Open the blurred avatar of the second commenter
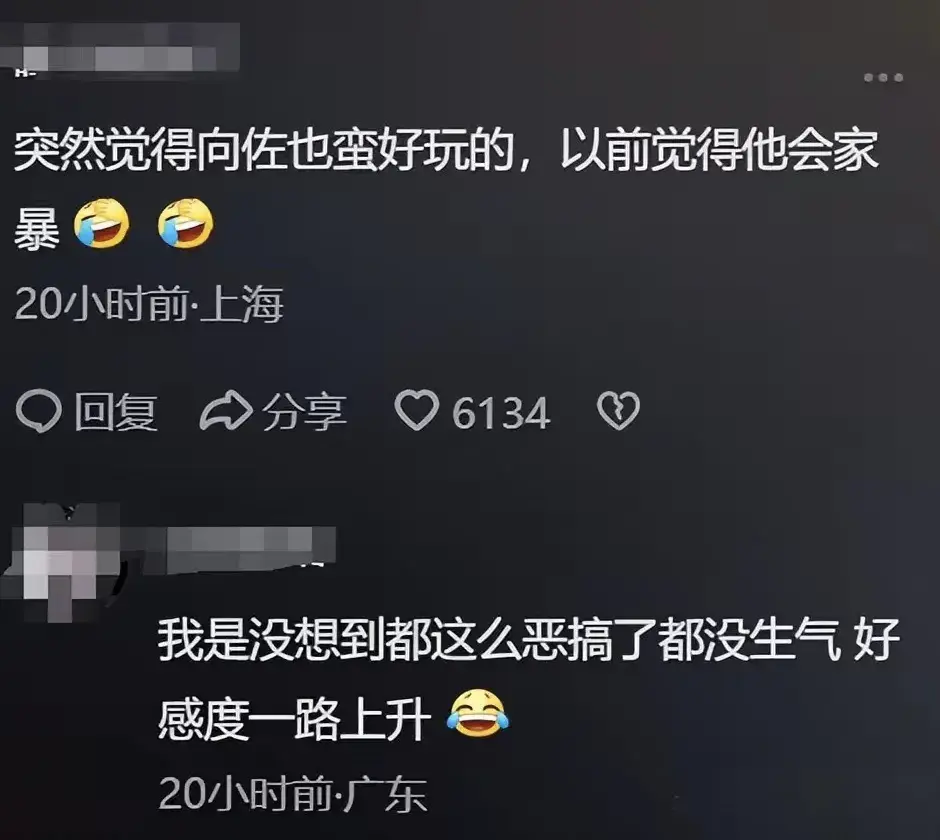Image resolution: width=940 pixels, height=840 pixels. [x=60, y=561]
